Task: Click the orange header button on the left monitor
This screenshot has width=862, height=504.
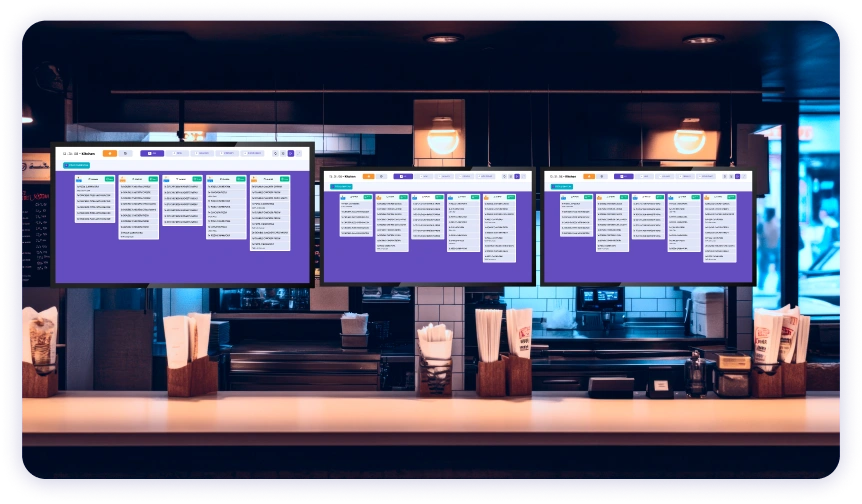Action: pyautogui.click(x=110, y=153)
